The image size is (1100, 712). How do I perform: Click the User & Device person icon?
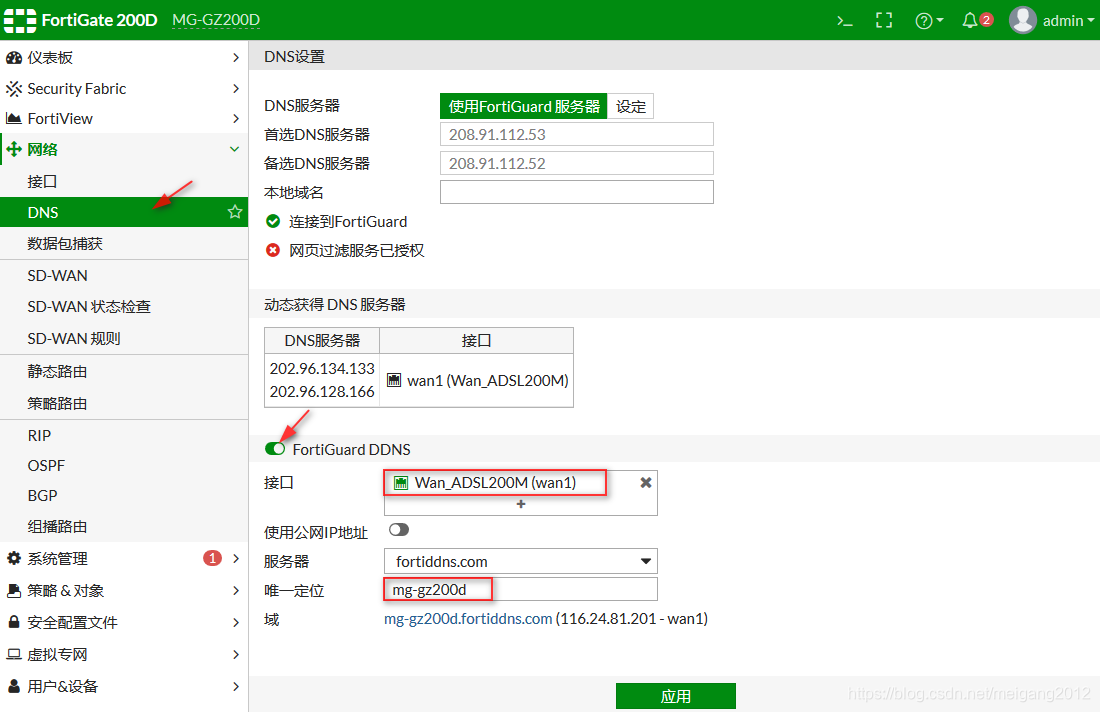click(13, 686)
